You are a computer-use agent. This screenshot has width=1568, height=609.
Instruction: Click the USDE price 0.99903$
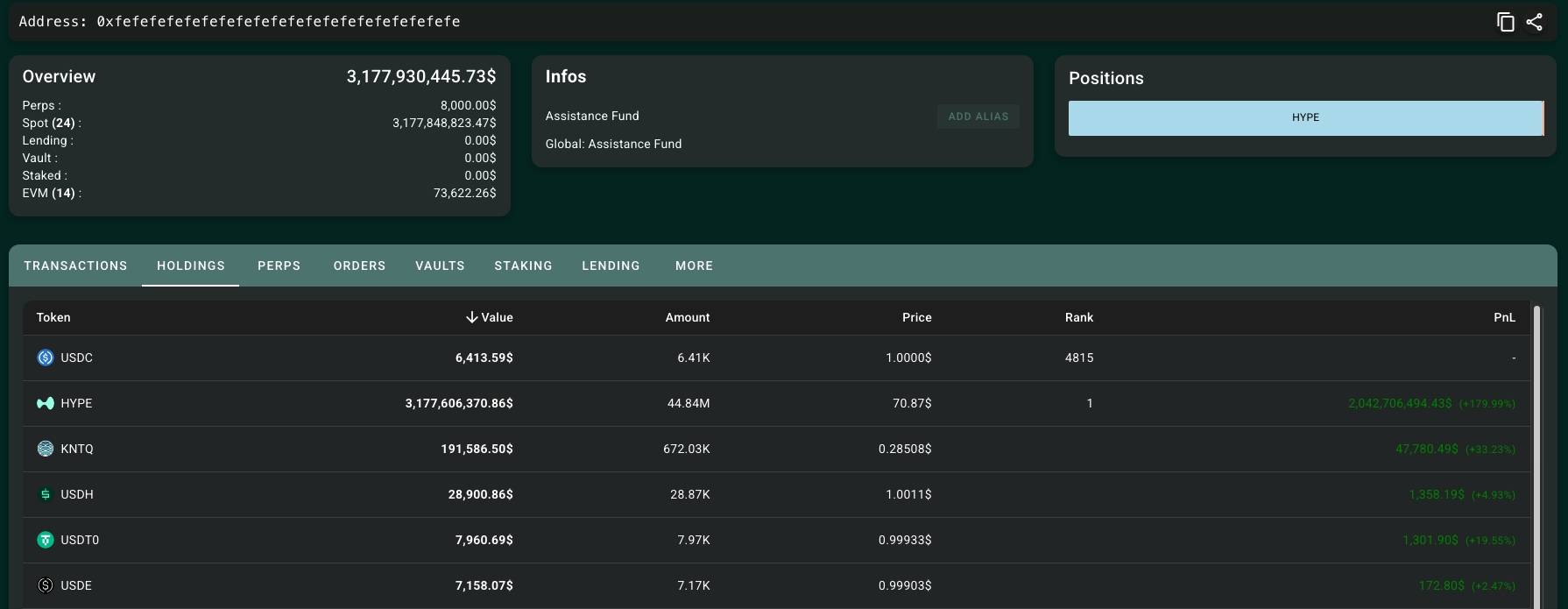click(905, 585)
